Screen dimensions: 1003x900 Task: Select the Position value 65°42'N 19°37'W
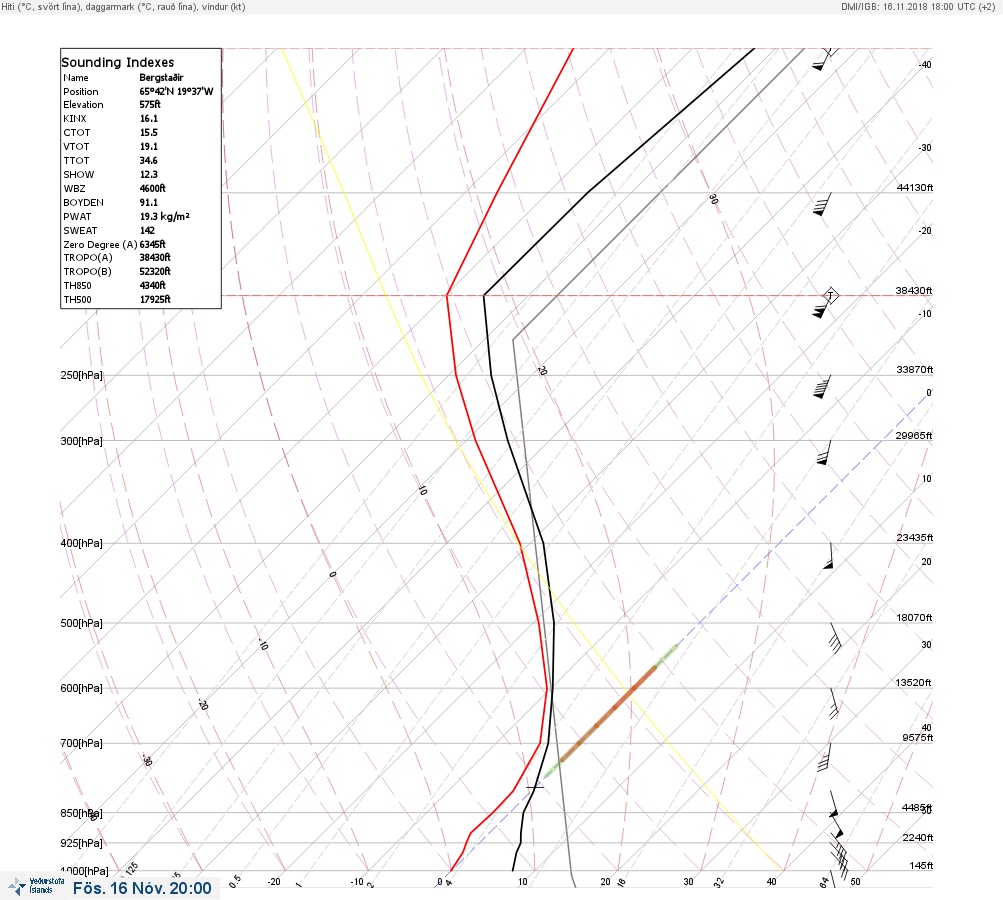pyautogui.click(x=177, y=91)
